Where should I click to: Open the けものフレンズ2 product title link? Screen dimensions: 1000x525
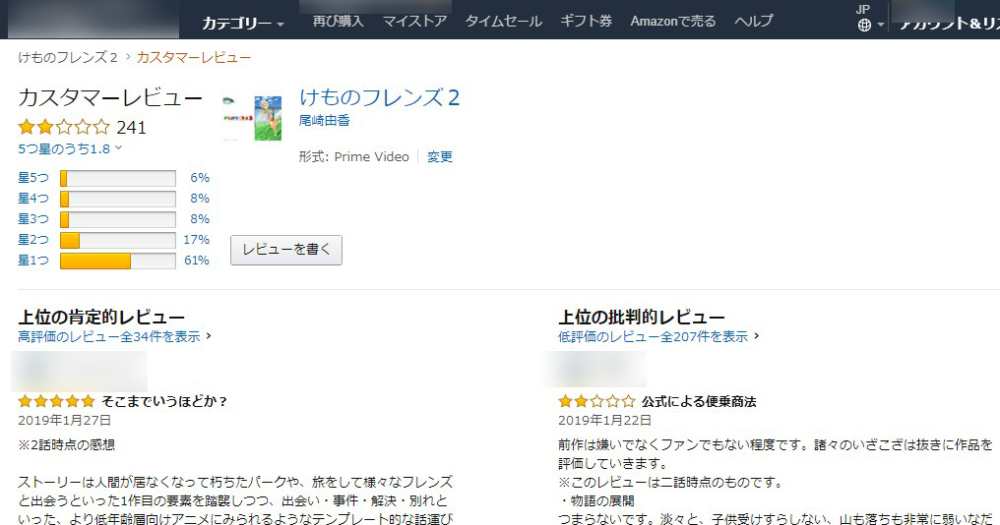pos(379,98)
